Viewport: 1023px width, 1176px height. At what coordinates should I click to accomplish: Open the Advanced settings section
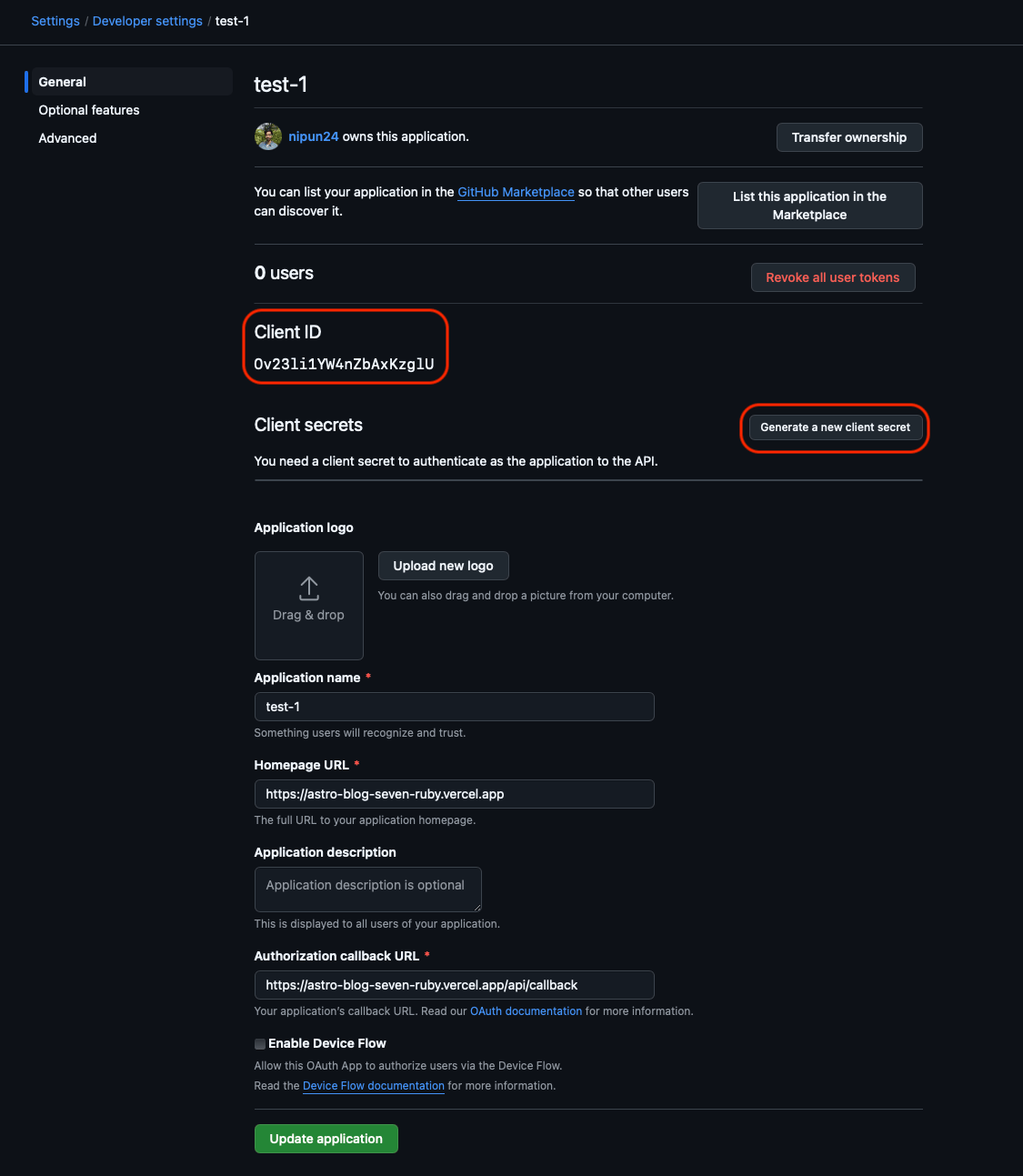67,137
